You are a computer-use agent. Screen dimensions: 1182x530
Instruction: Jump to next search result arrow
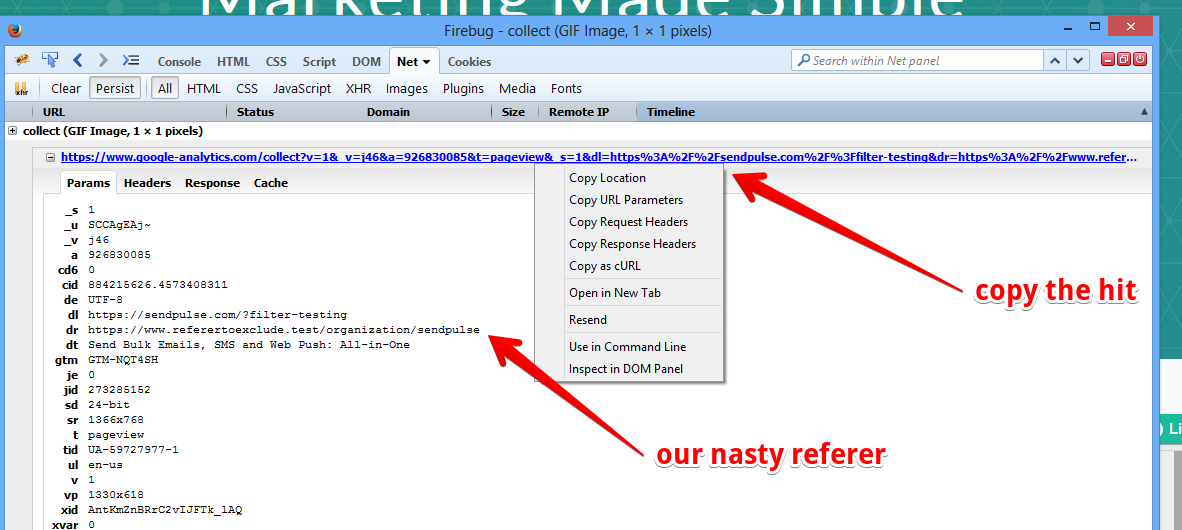pos(1079,60)
